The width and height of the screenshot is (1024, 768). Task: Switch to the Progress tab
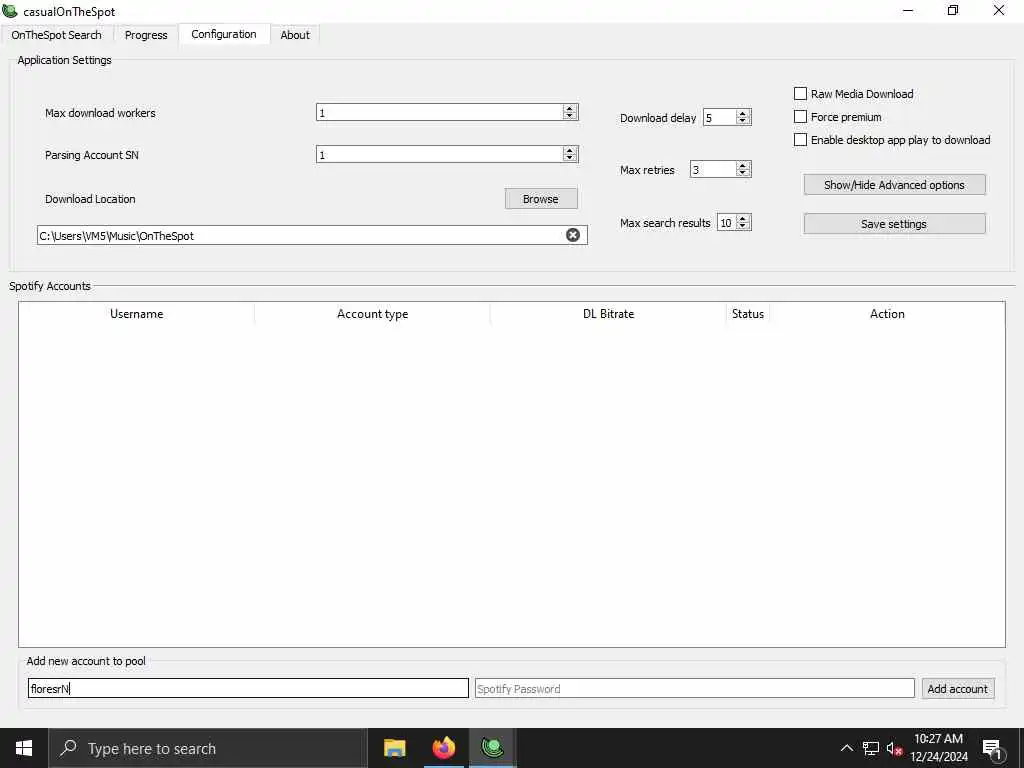coord(146,35)
